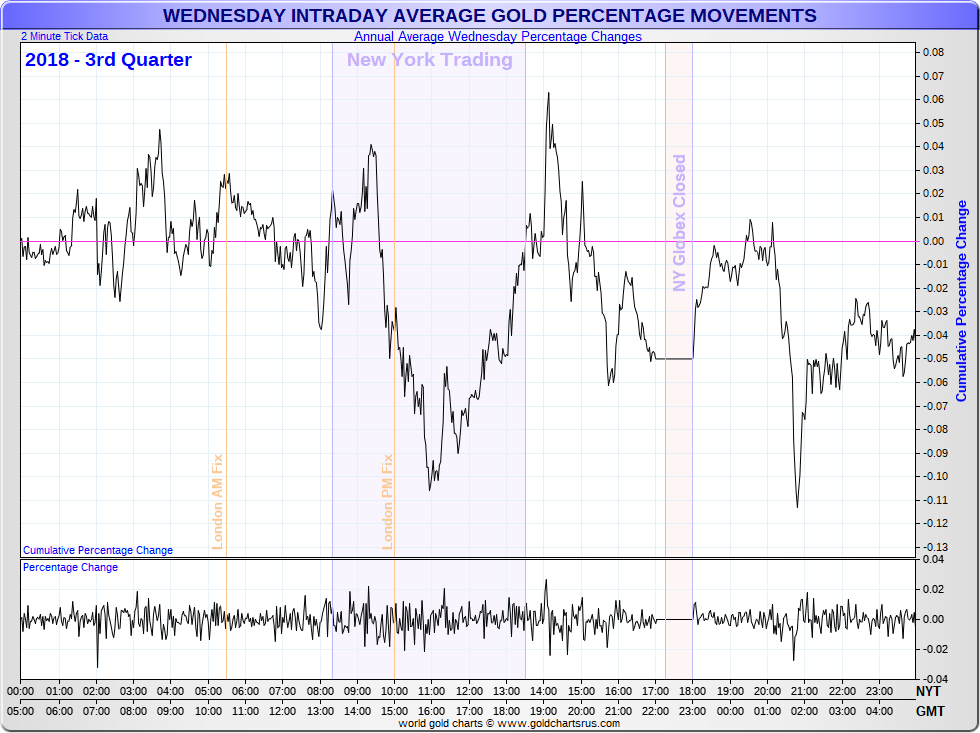Click the 0.06 value on the cumulative axis
This screenshot has width=980, height=733.
pyautogui.click(x=934, y=99)
